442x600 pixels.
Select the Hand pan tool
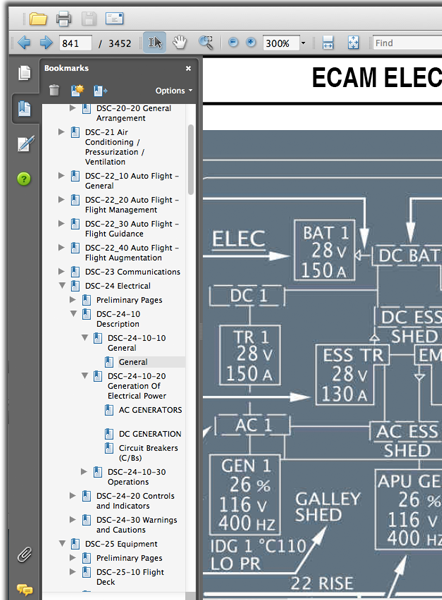coord(179,42)
